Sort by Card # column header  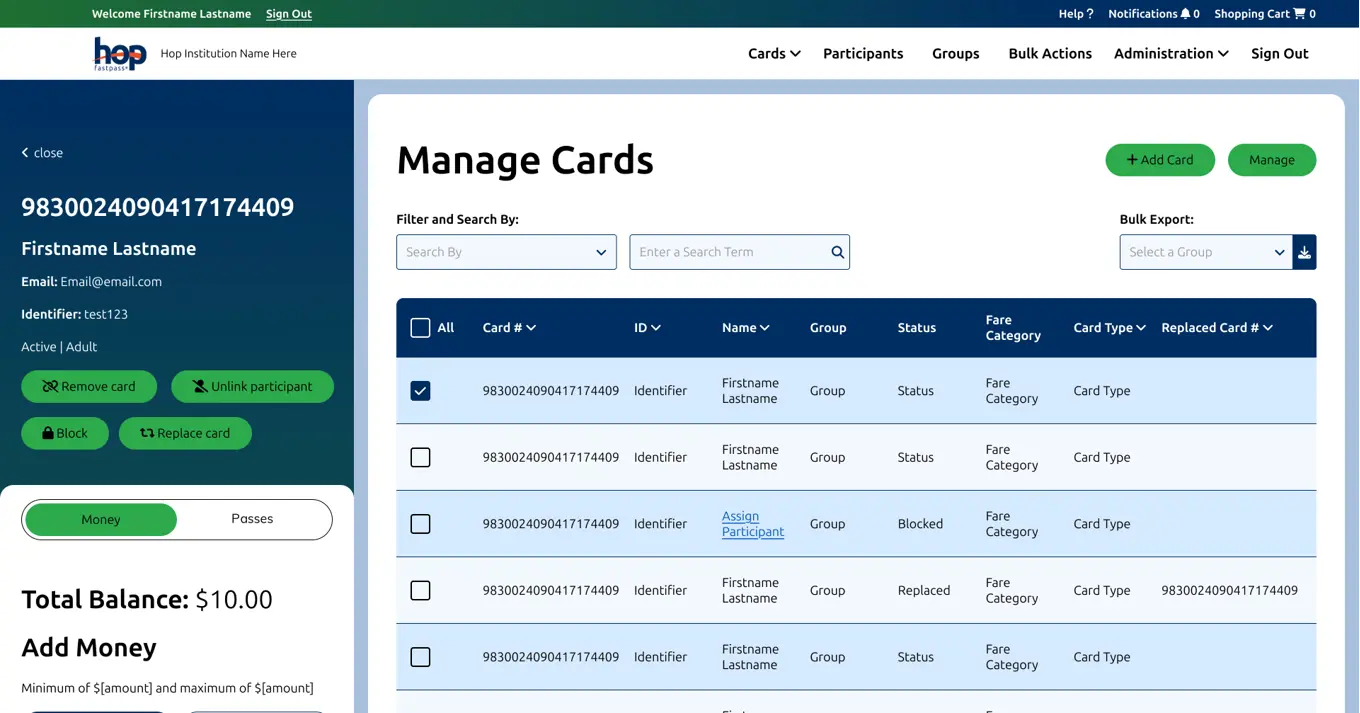pyautogui.click(x=509, y=328)
